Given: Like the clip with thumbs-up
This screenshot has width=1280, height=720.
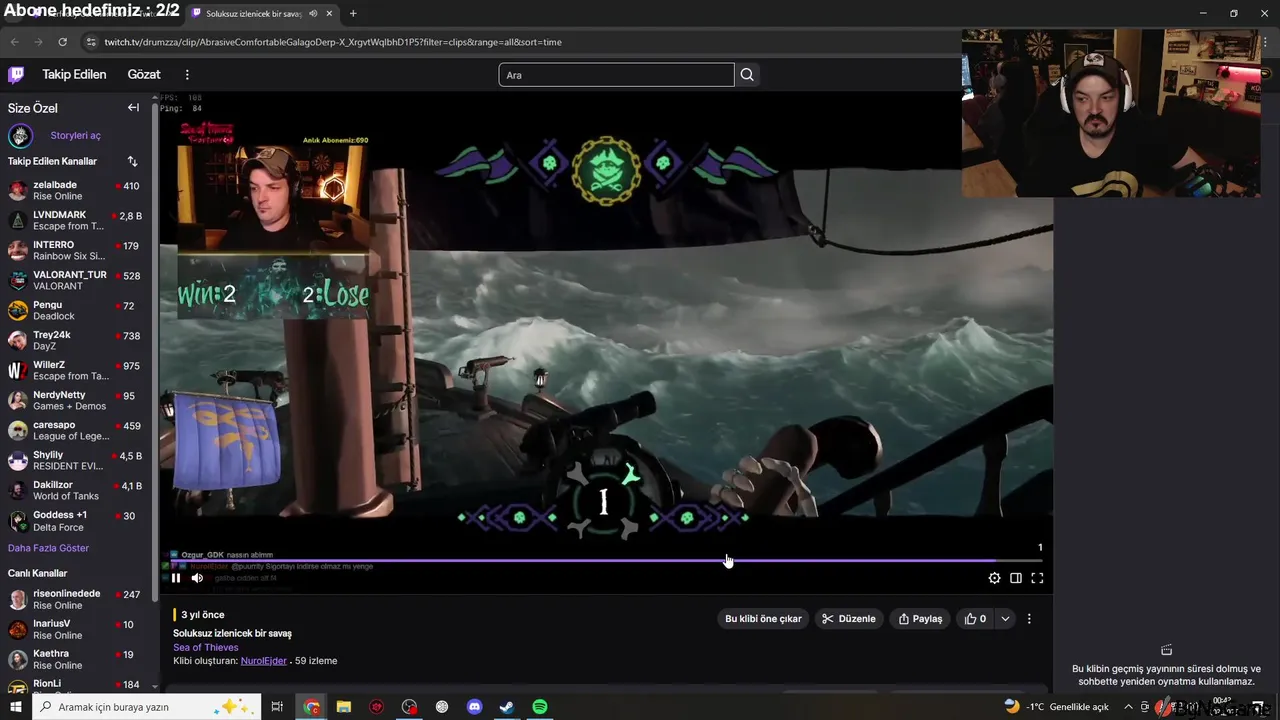Looking at the screenshot, I should point(975,619).
